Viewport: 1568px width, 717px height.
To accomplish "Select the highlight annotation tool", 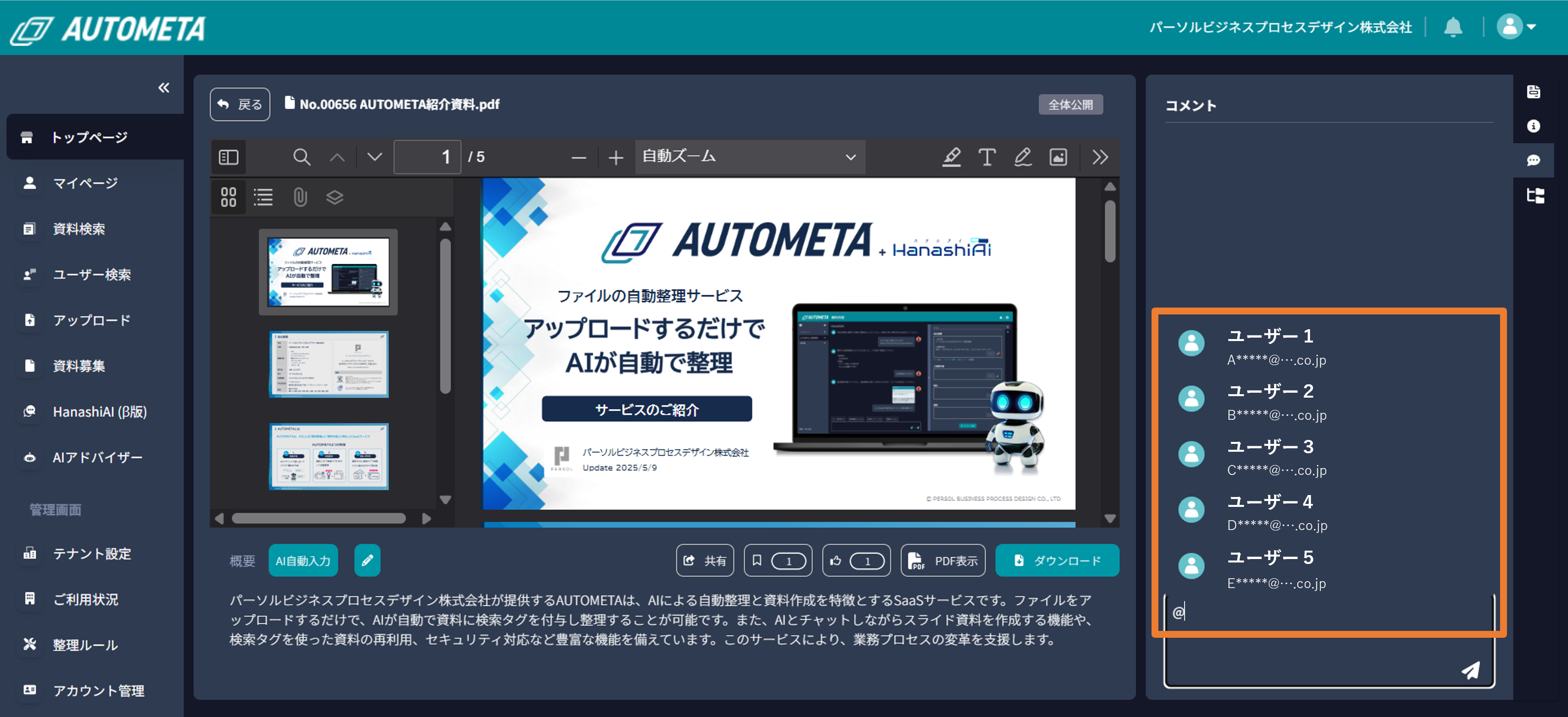I will (952, 157).
